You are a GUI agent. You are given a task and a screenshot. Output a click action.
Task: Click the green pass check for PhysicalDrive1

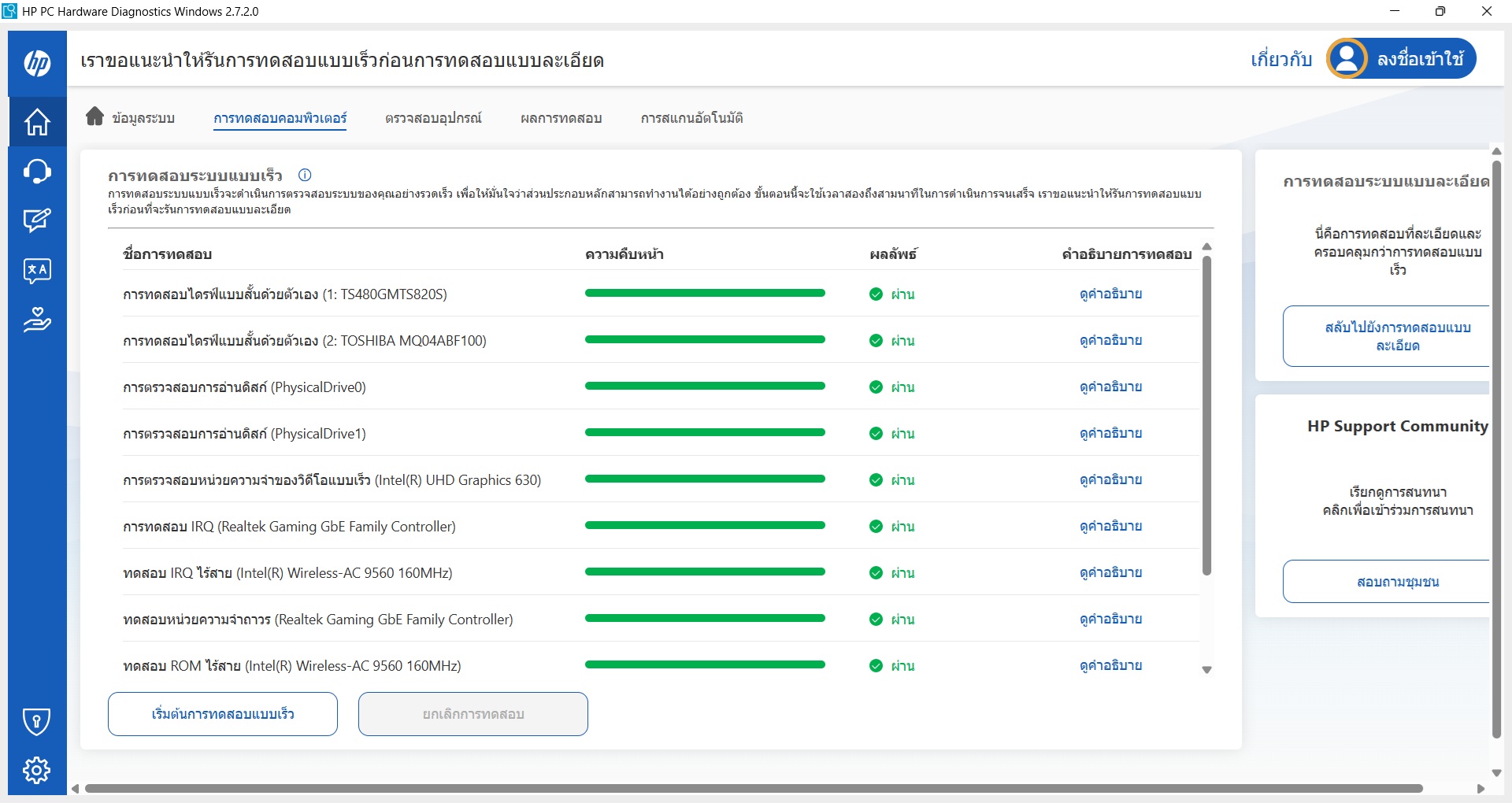(876, 433)
